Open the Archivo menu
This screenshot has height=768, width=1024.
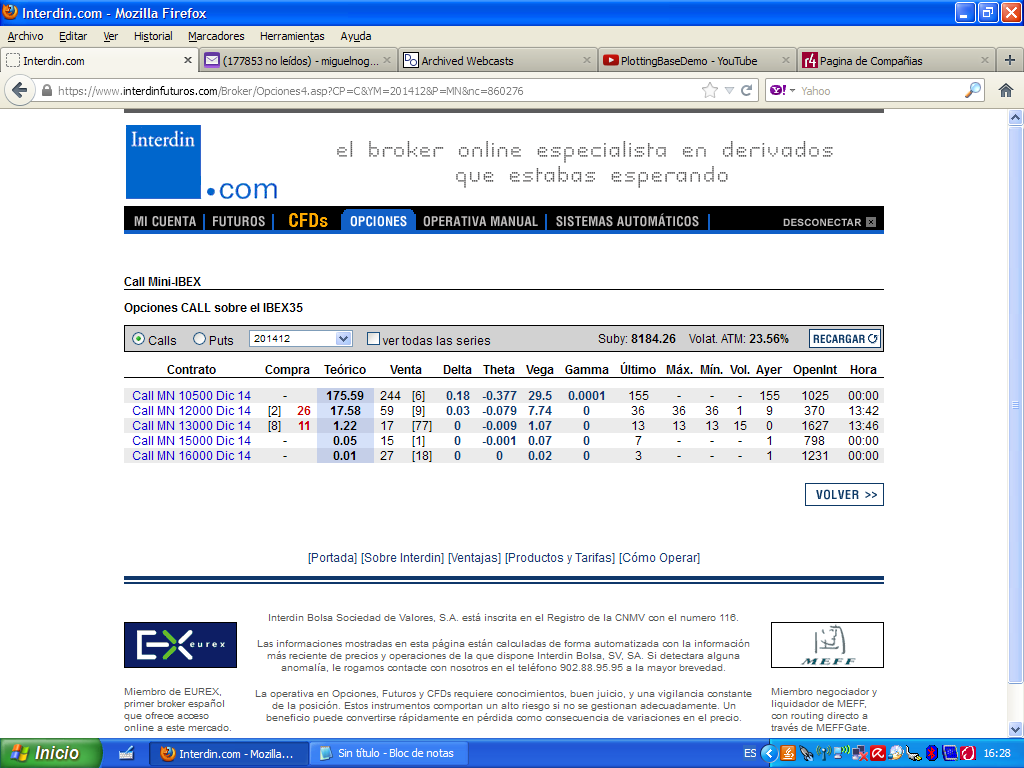[25, 36]
